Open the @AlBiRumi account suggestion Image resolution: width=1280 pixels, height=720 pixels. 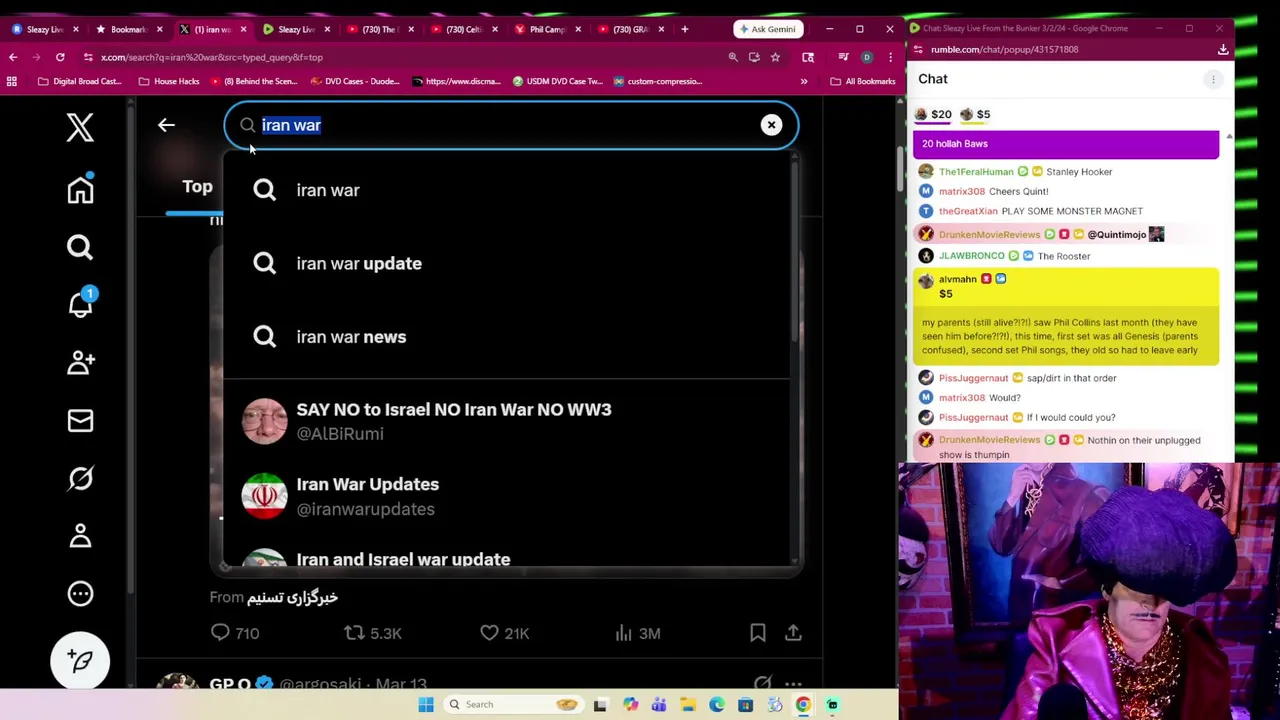click(506, 421)
